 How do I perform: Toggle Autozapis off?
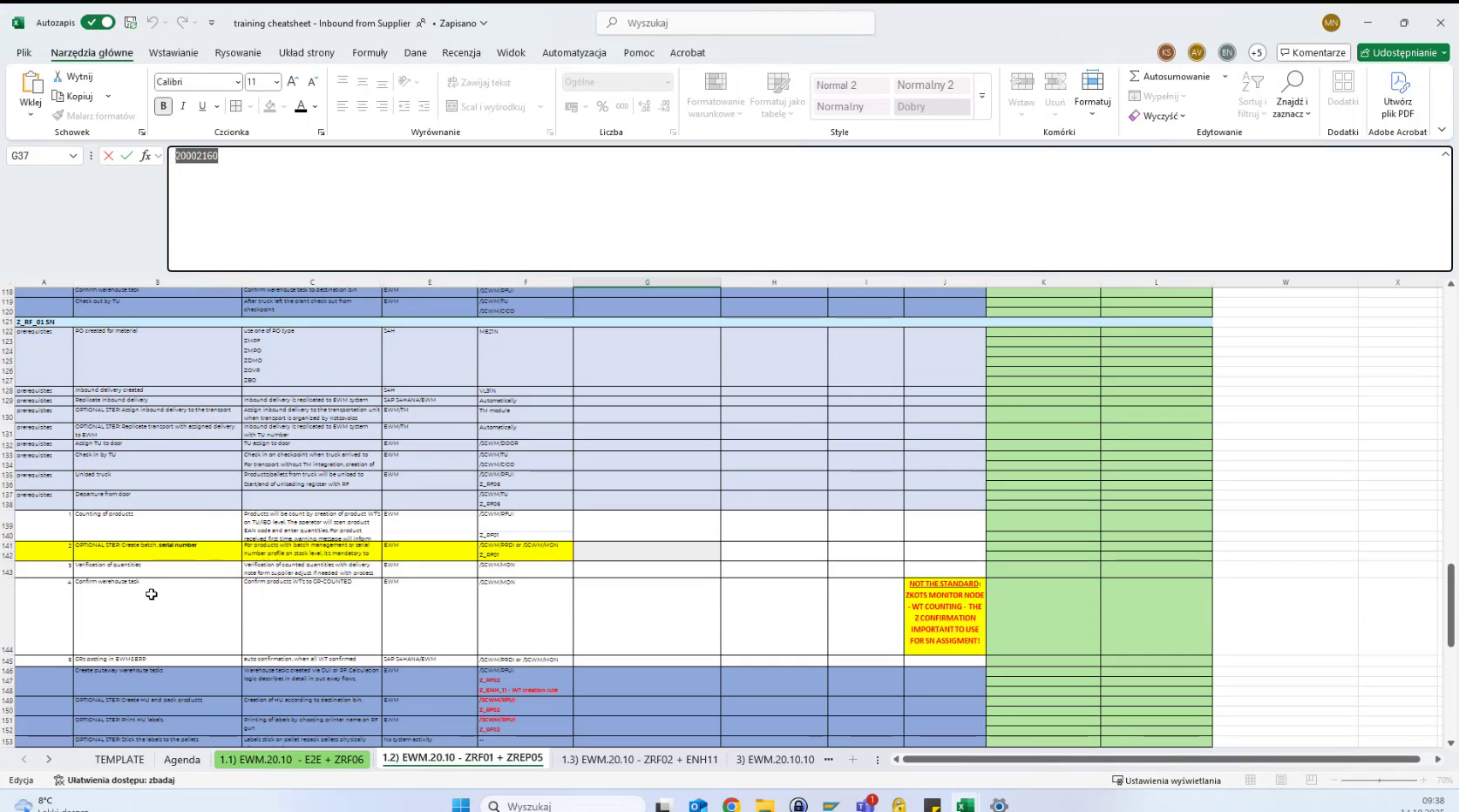(98, 23)
